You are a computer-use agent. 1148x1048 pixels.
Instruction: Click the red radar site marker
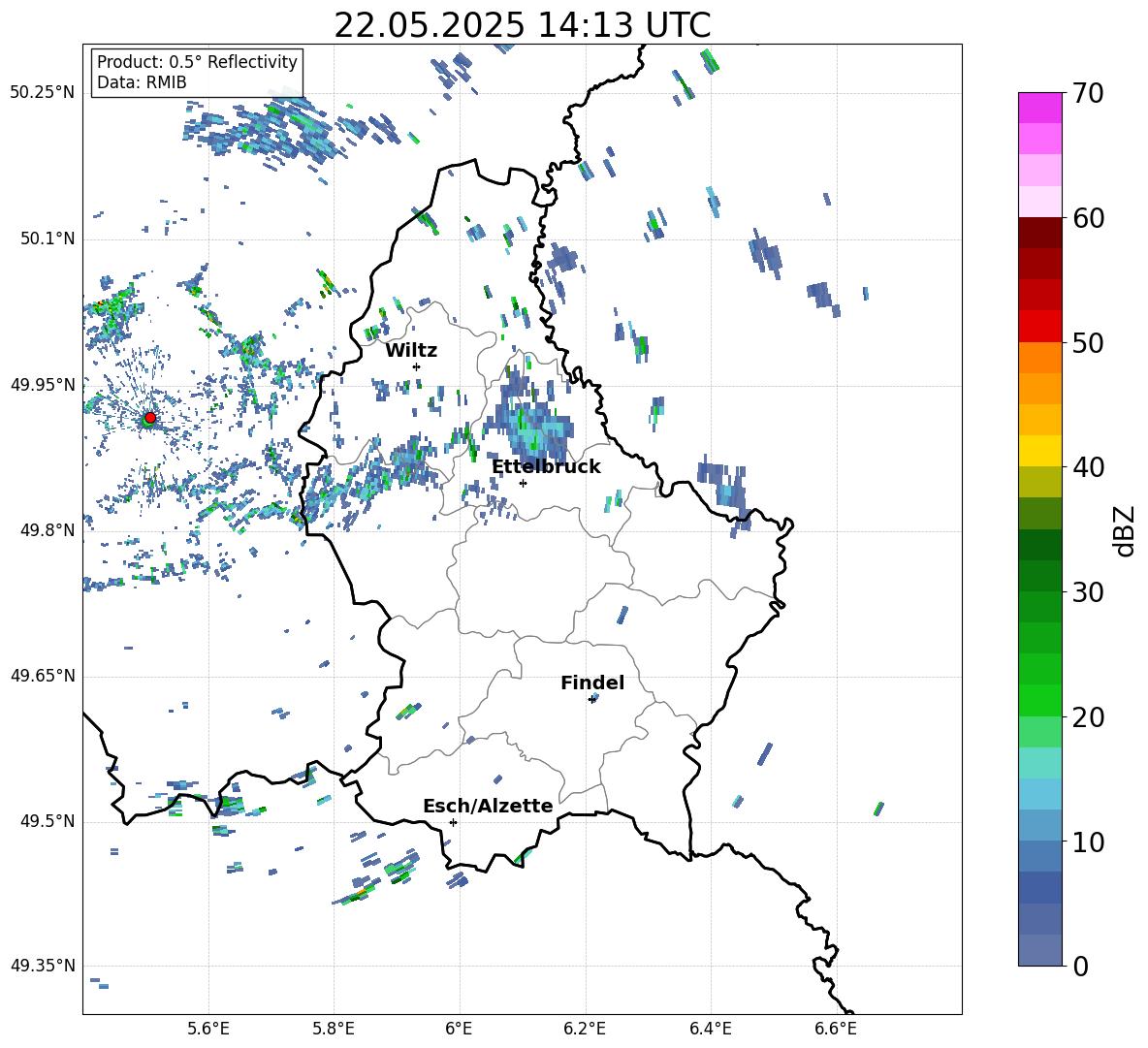(150, 417)
